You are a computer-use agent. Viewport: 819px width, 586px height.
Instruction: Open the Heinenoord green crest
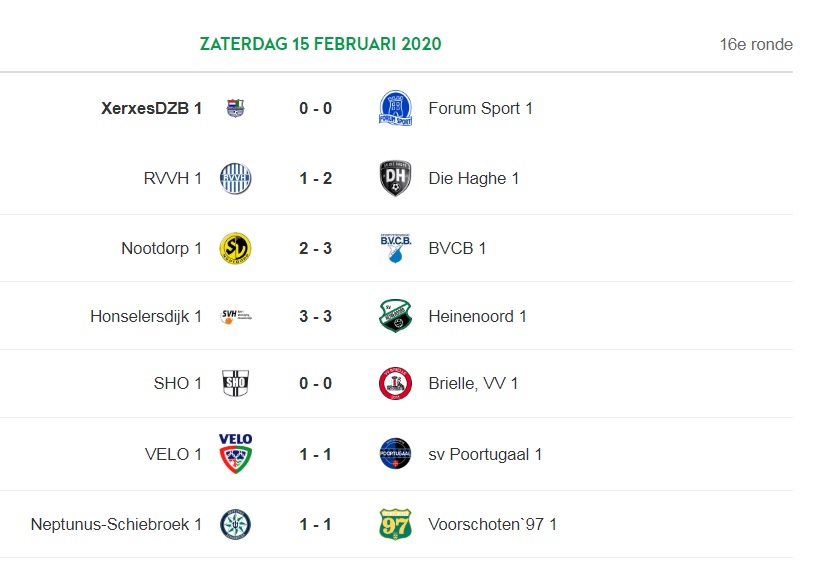click(395, 316)
